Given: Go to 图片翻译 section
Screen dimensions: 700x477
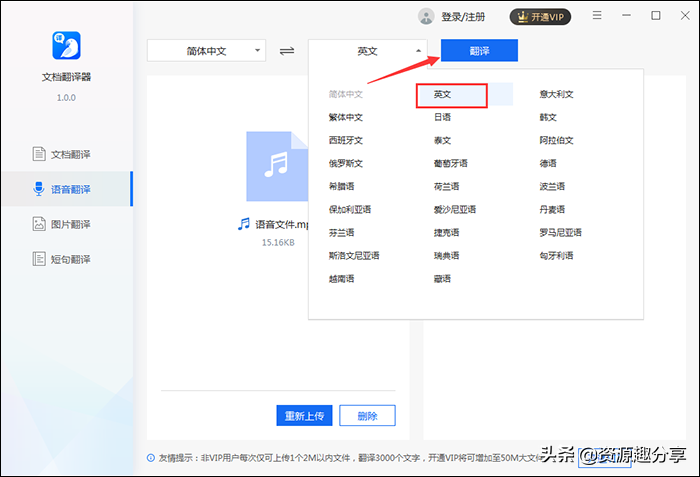Looking at the screenshot, I should (x=62, y=224).
